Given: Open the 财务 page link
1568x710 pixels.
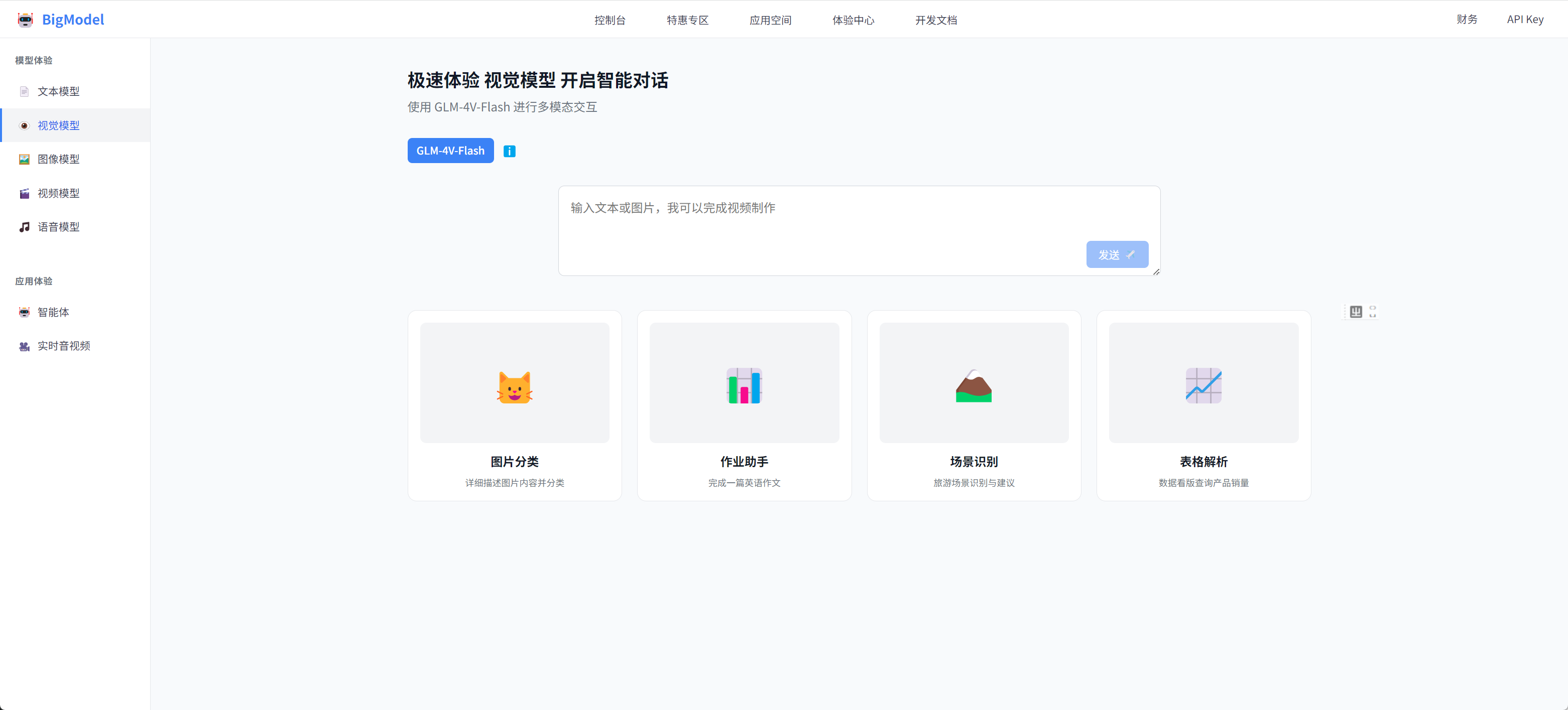Looking at the screenshot, I should coord(1467,20).
